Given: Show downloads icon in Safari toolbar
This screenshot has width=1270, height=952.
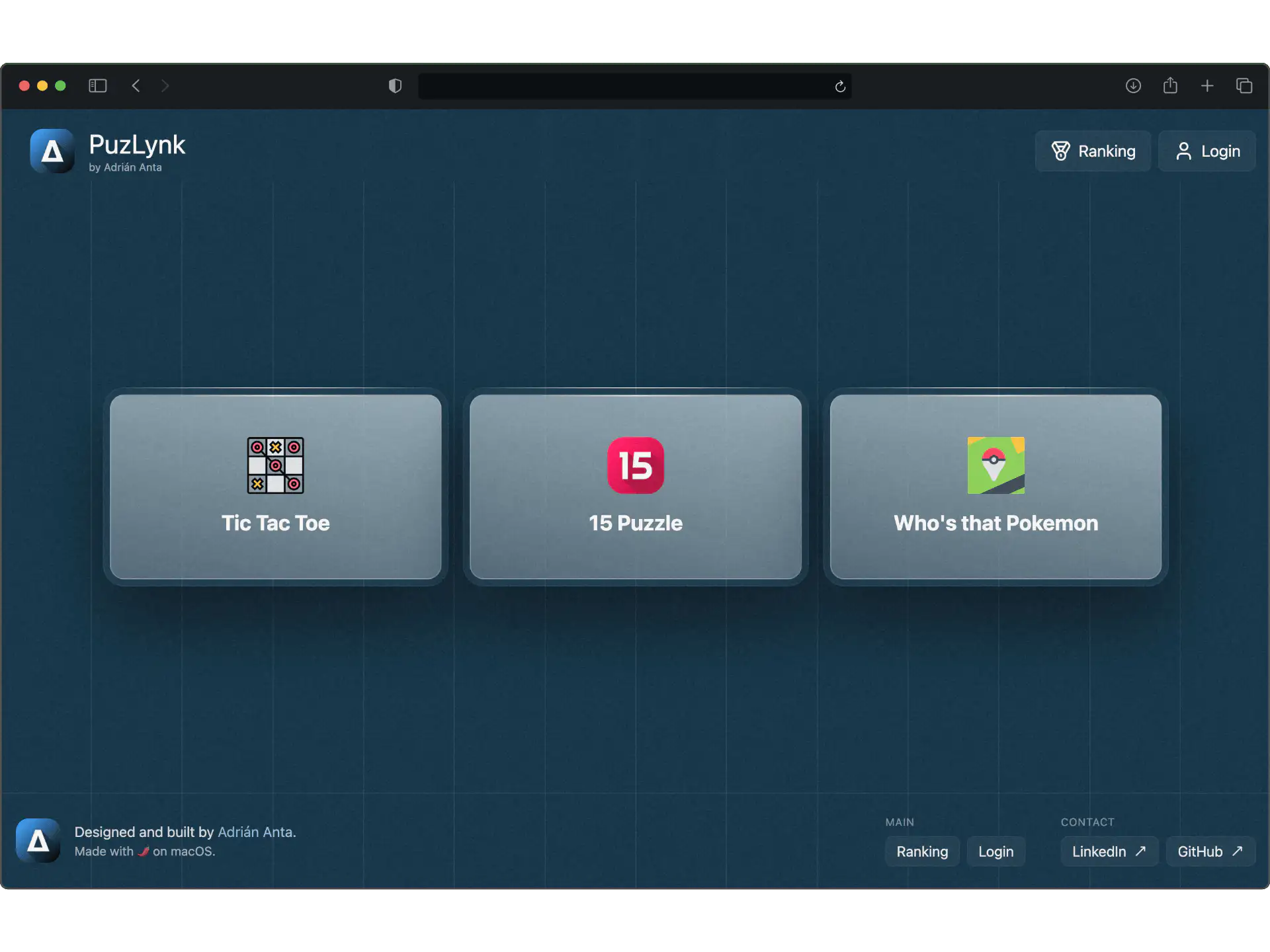Looking at the screenshot, I should (x=1133, y=86).
